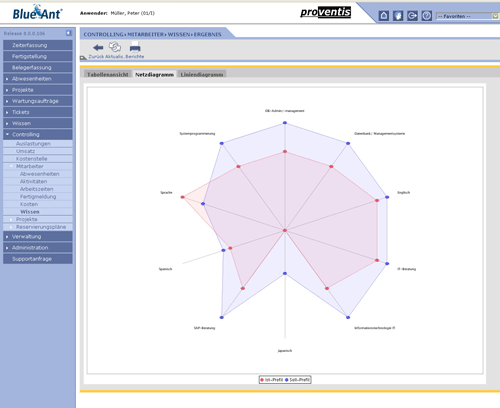Select Umsatz under Controlling
Screen dimensions: 500x408
(38, 151)
